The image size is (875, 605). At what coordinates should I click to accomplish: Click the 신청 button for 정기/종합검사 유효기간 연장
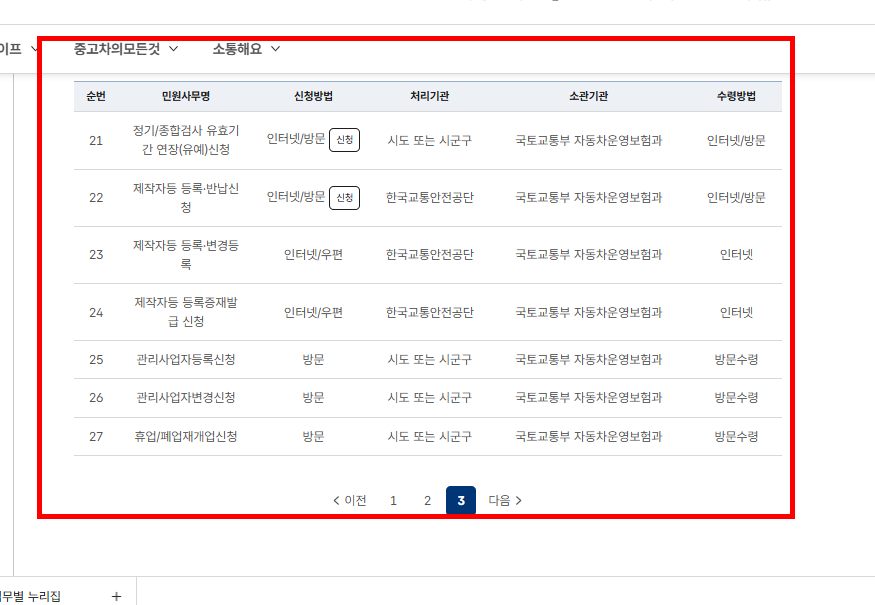[344, 140]
